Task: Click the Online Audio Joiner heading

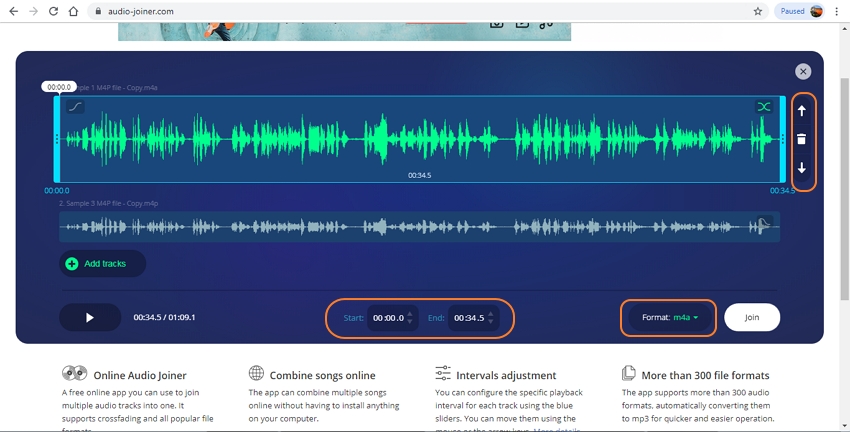Action: [140, 375]
